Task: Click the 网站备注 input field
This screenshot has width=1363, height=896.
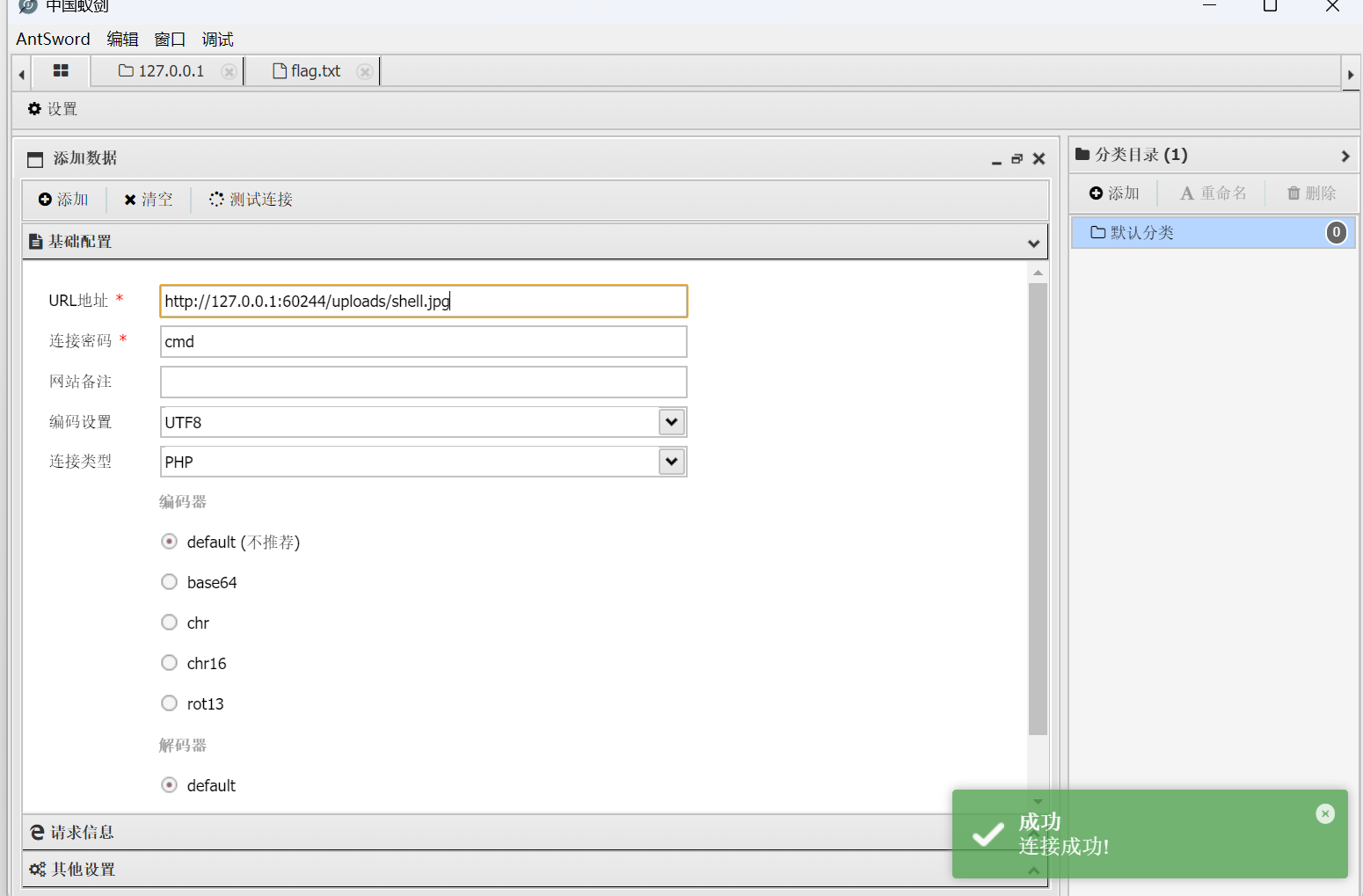Action: 424,382
